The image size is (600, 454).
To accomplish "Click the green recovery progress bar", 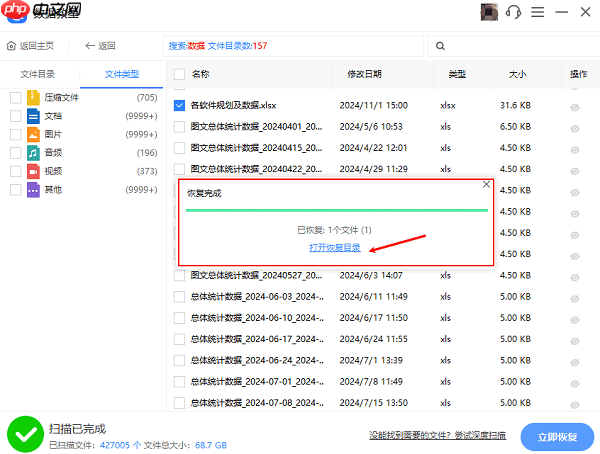I will point(337,210).
